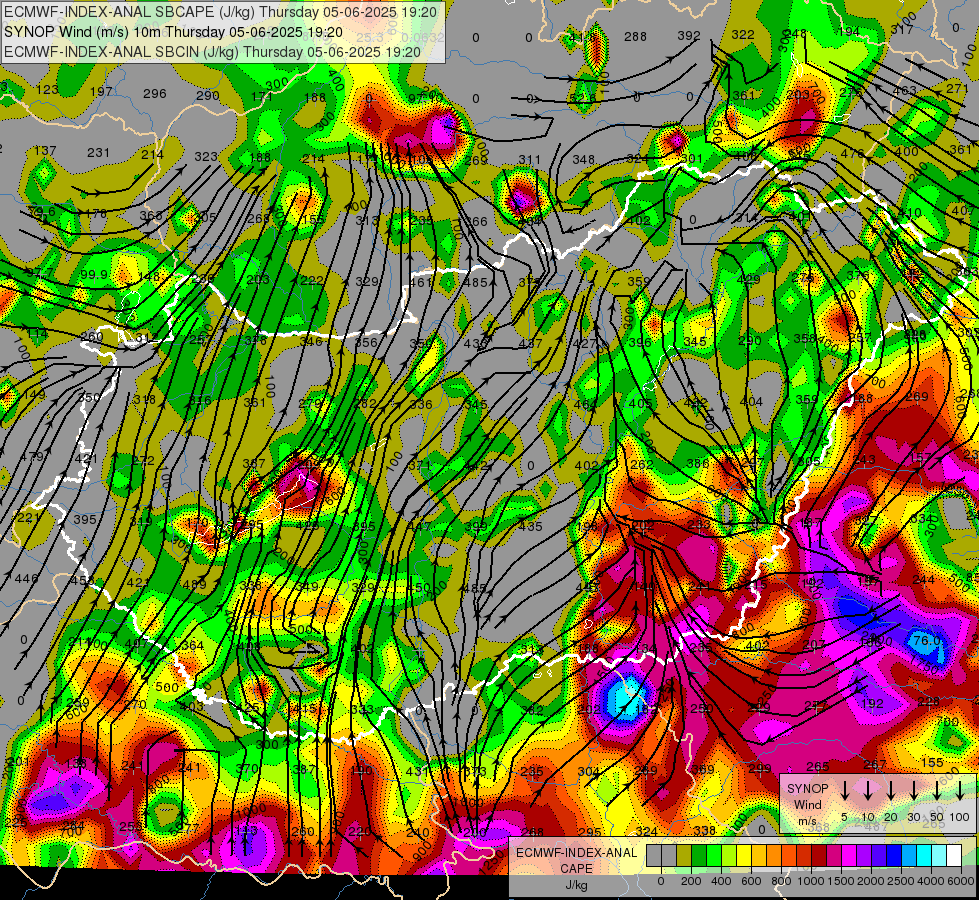Screen dimensions: 979x900
Task: Pick the pure yellow swatch in CAPE legend
Action: (744, 856)
